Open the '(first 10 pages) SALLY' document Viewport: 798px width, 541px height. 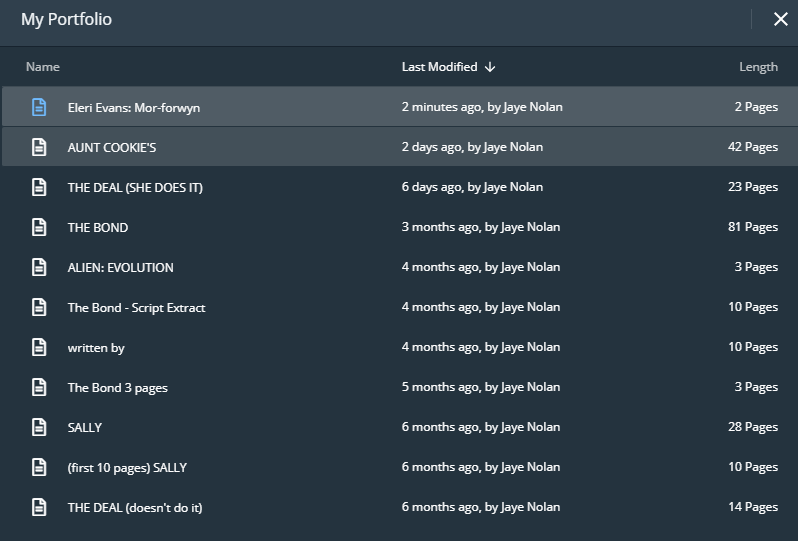(127, 467)
